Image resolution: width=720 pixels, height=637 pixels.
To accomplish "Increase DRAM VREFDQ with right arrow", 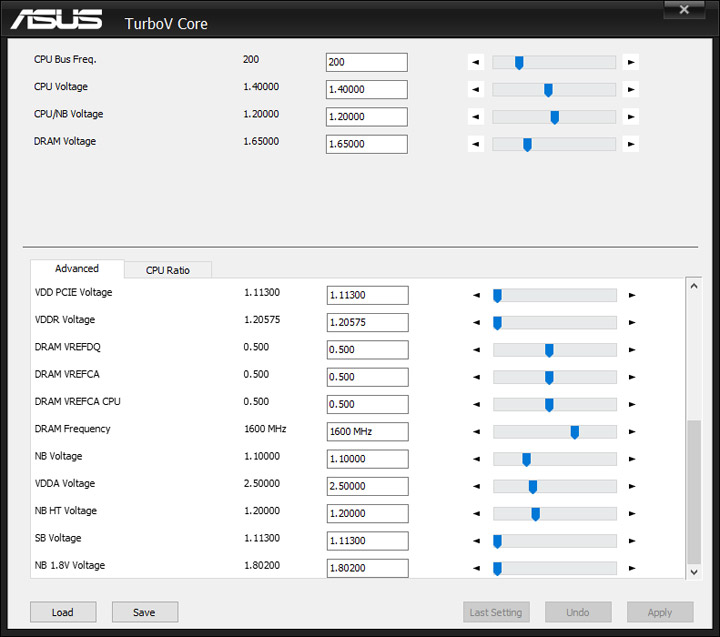I will (632, 350).
